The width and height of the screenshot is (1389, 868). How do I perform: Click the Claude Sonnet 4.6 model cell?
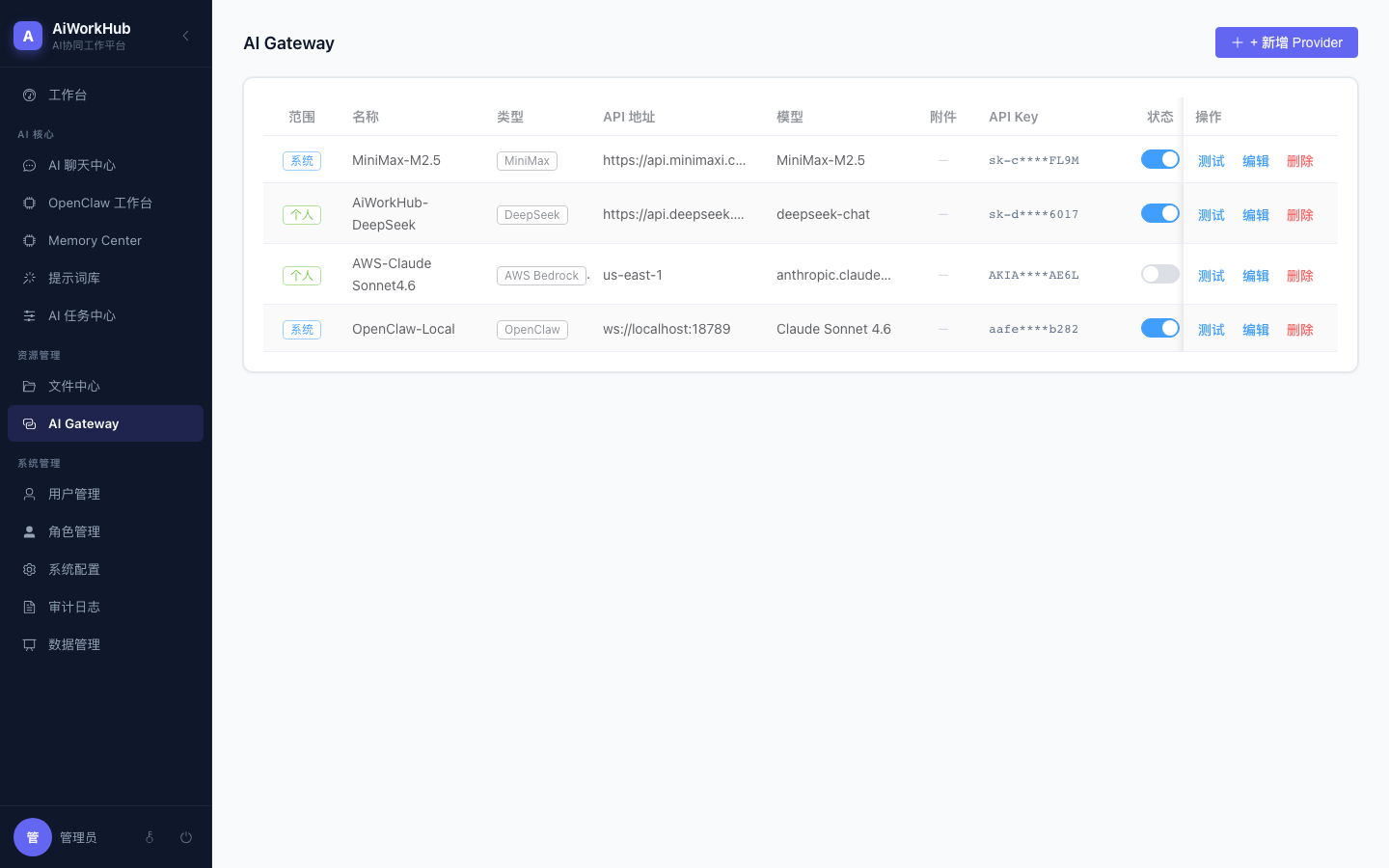pos(833,329)
